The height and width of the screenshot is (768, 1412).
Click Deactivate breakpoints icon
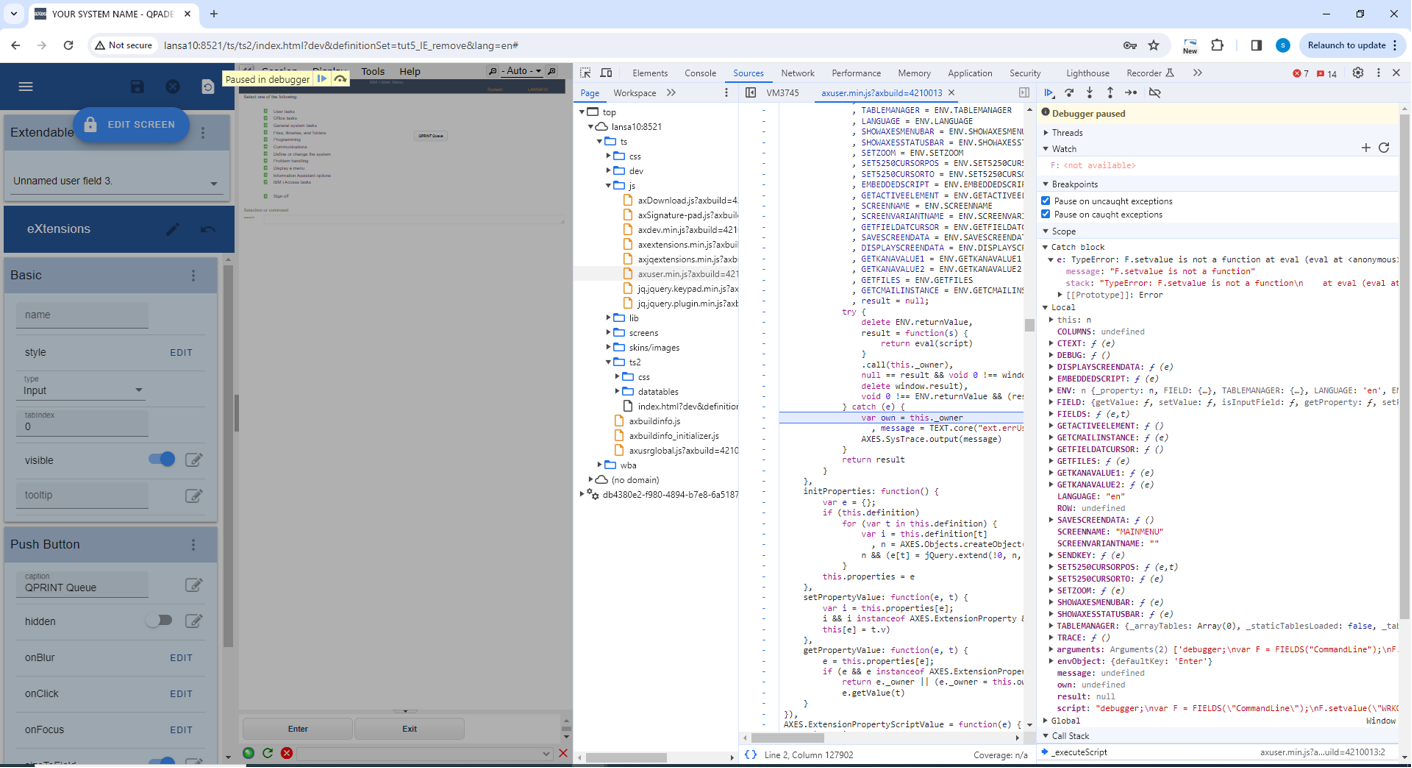click(1155, 93)
